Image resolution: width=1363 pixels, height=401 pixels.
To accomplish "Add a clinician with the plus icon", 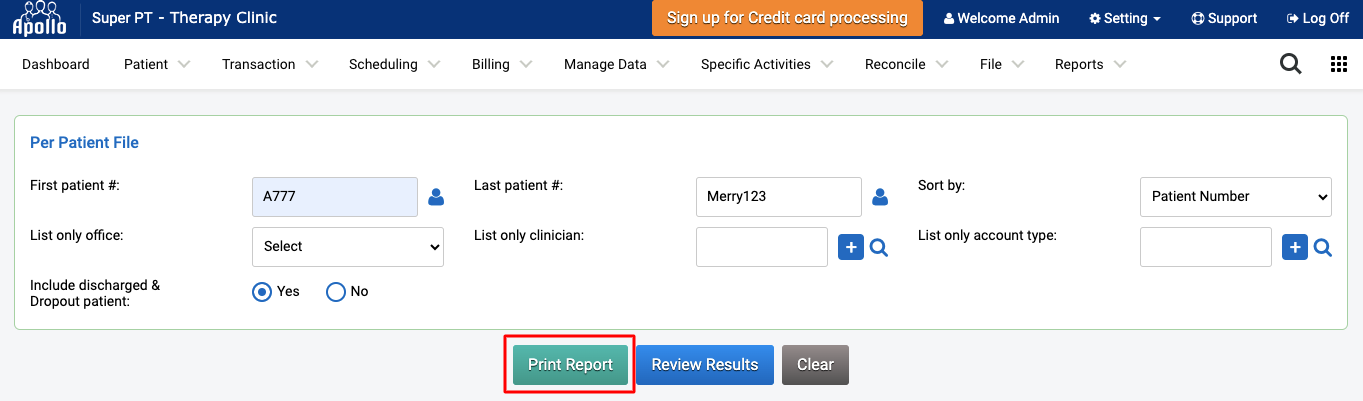I will pyautogui.click(x=851, y=247).
